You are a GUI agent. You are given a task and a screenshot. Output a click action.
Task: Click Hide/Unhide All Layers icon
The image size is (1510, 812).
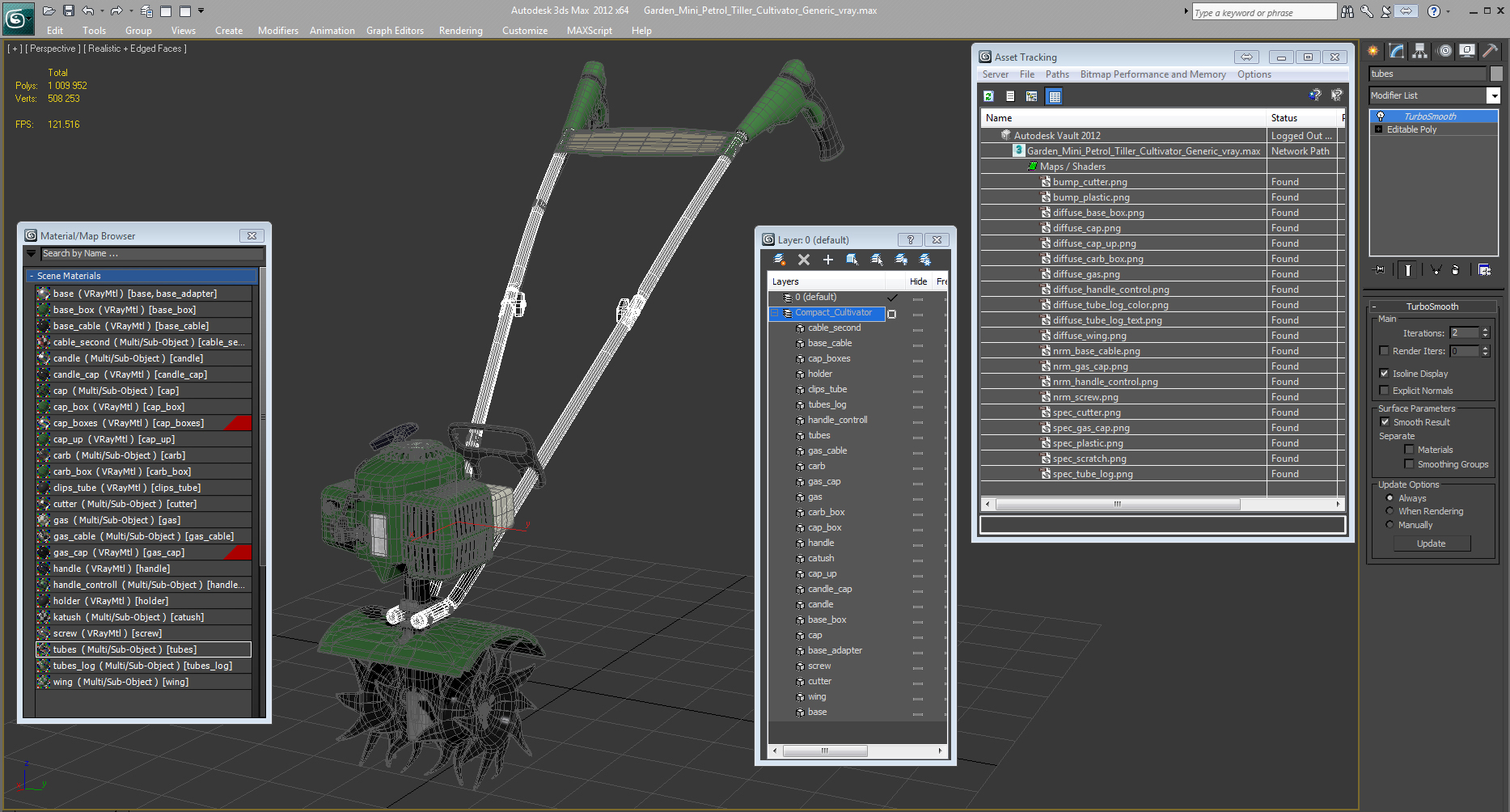click(x=901, y=260)
